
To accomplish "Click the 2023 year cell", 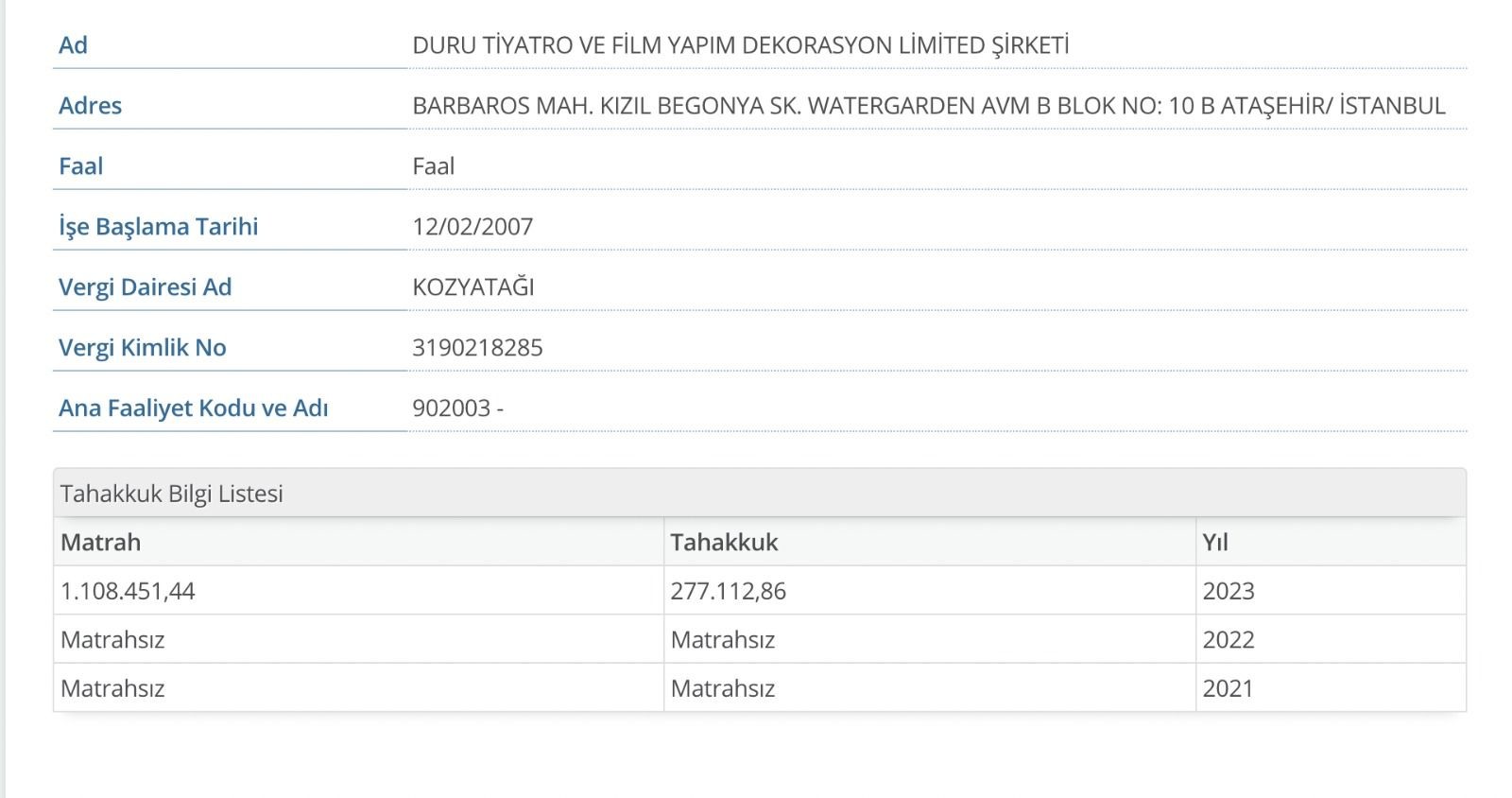I will pos(1228,592).
